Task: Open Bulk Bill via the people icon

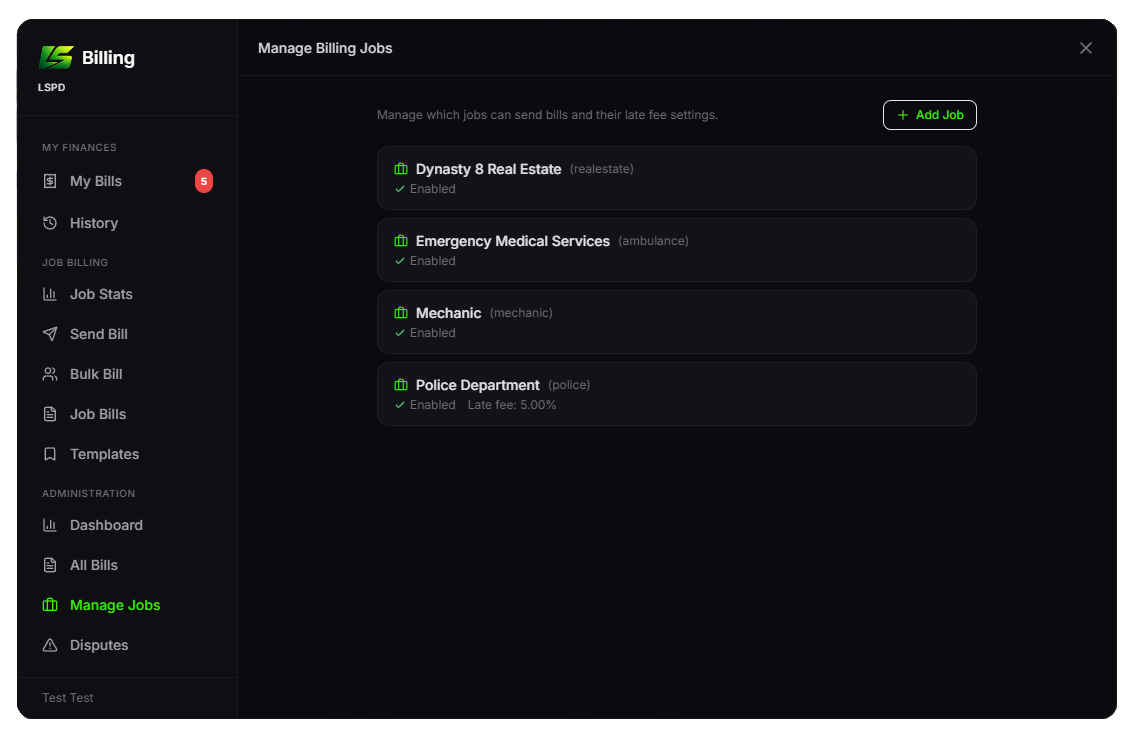Action: [x=50, y=373]
